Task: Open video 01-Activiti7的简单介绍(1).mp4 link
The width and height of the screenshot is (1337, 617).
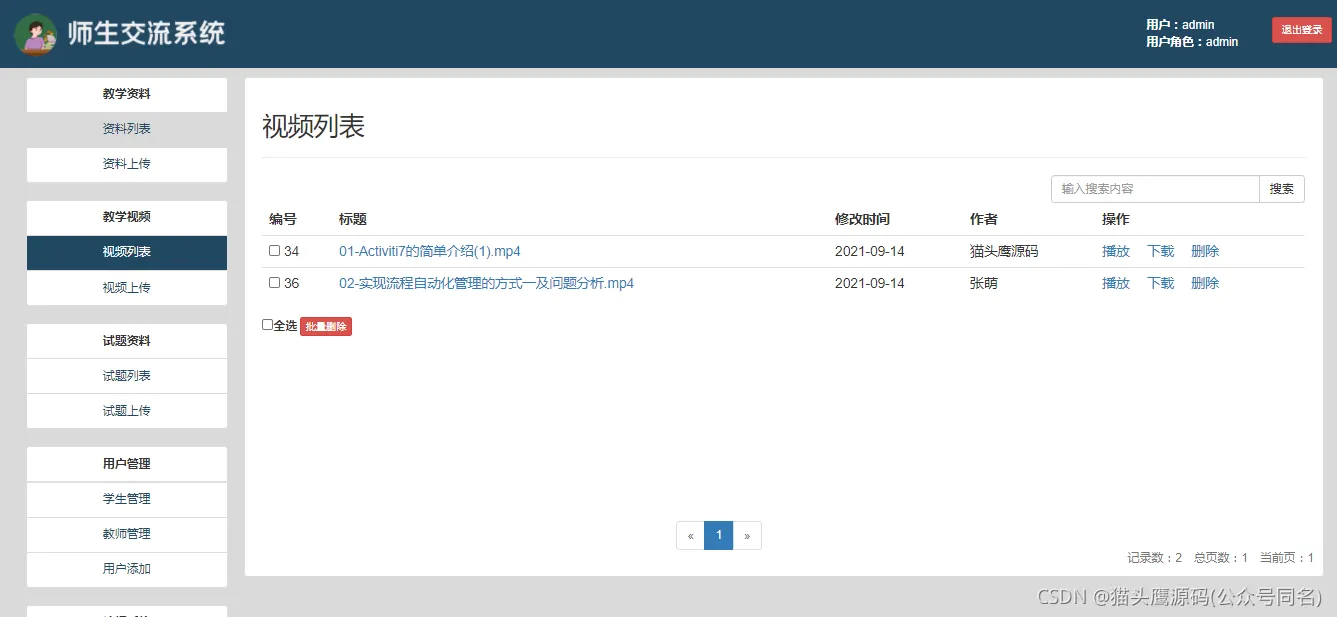Action: 430,251
